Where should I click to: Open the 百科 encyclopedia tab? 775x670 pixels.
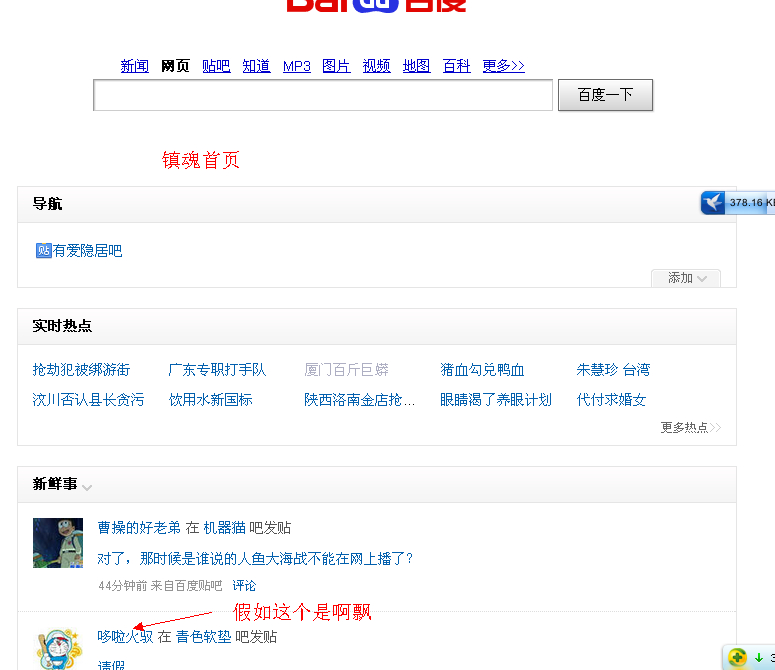click(x=456, y=66)
